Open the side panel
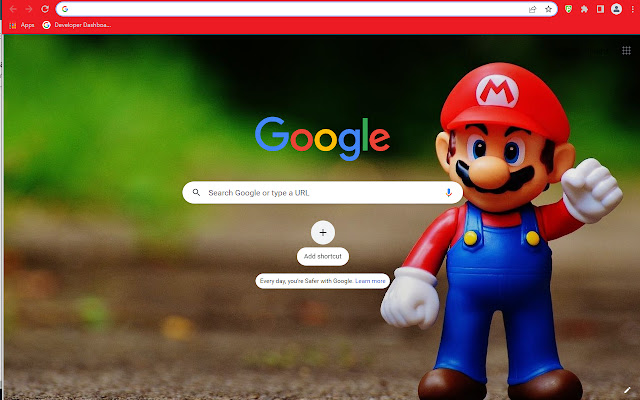The height and width of the screenshot is (400, 640). tap(600, 9)
